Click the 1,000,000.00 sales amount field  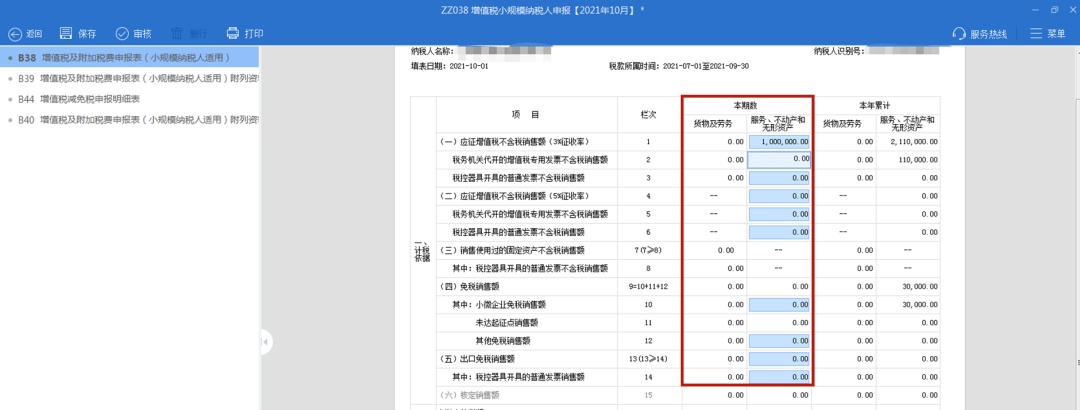[x=778, y=142]
